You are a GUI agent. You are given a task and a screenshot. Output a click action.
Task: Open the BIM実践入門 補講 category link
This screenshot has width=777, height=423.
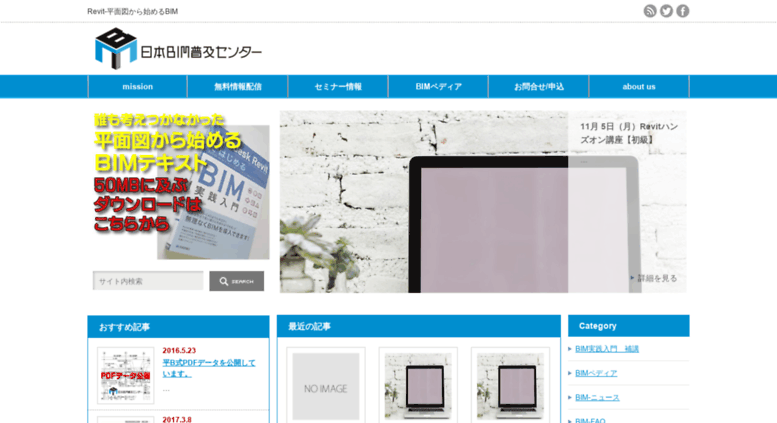tap(607, 349)
